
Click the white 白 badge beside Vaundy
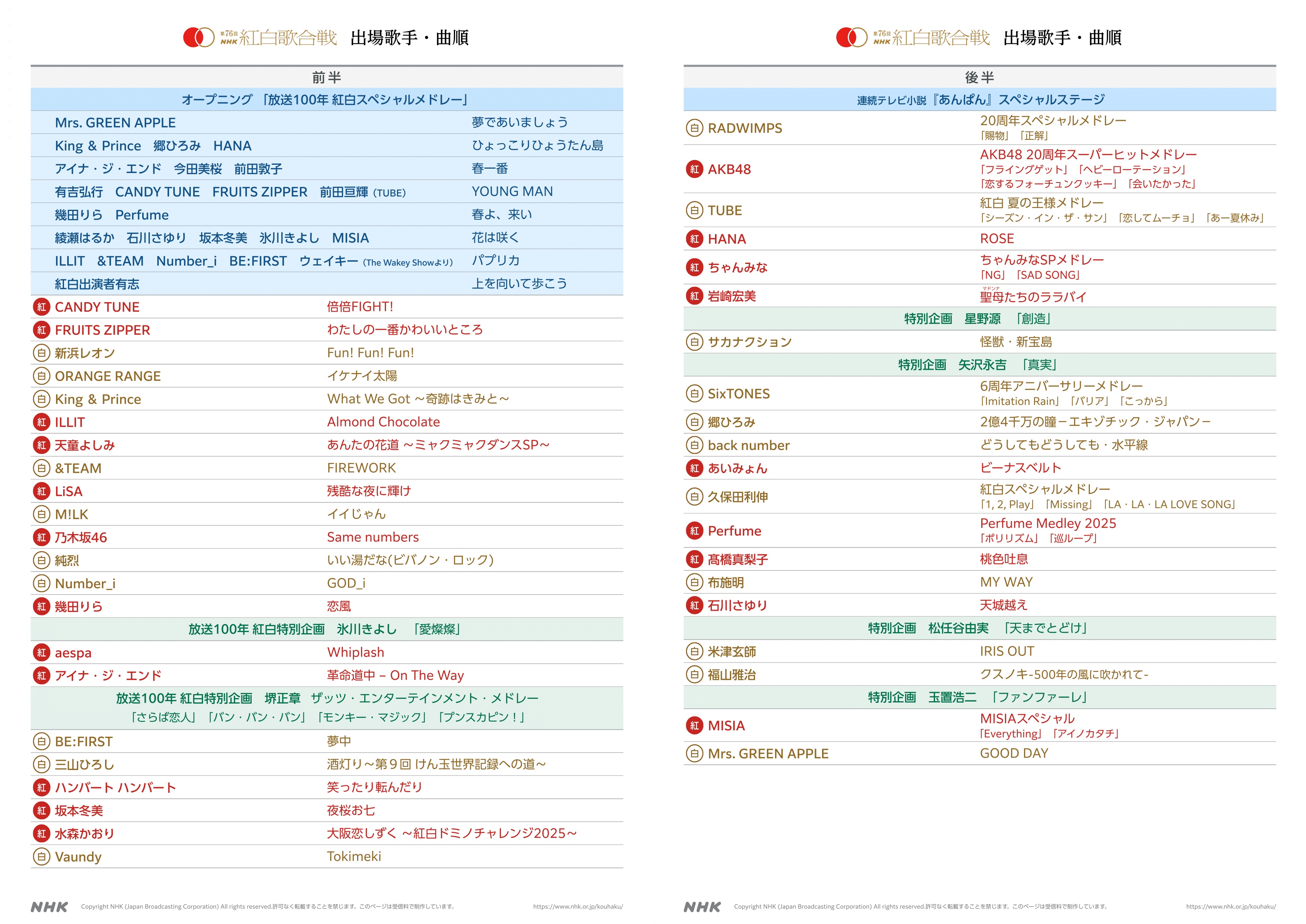click(x=41, y=857)
